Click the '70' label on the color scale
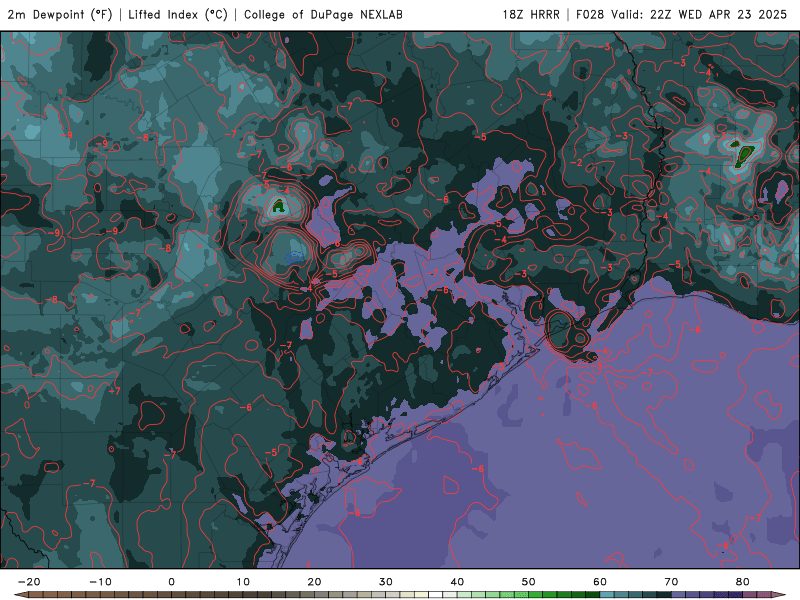 (671, 582)
